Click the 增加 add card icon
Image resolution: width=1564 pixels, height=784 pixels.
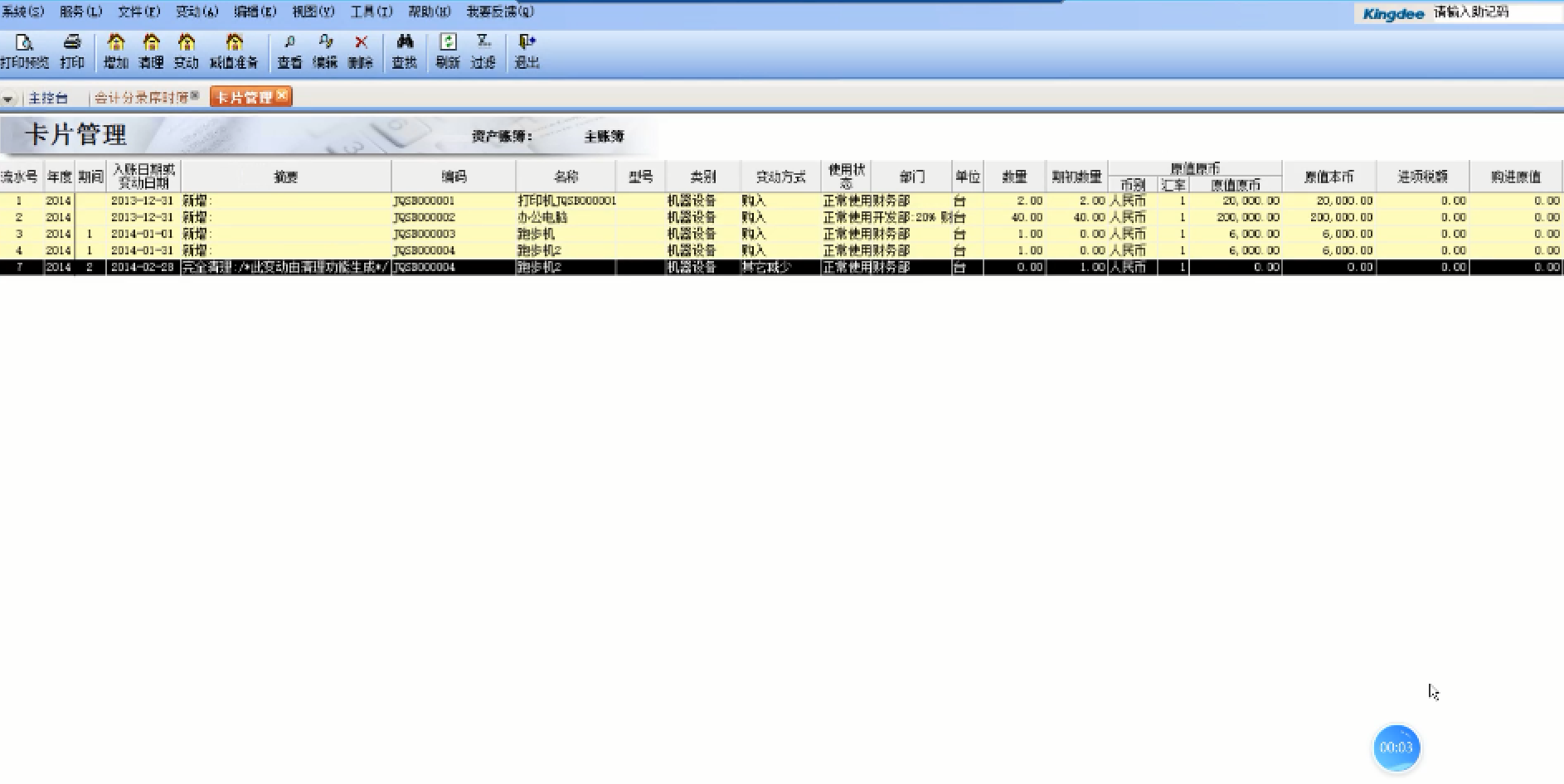pos(116,51)
